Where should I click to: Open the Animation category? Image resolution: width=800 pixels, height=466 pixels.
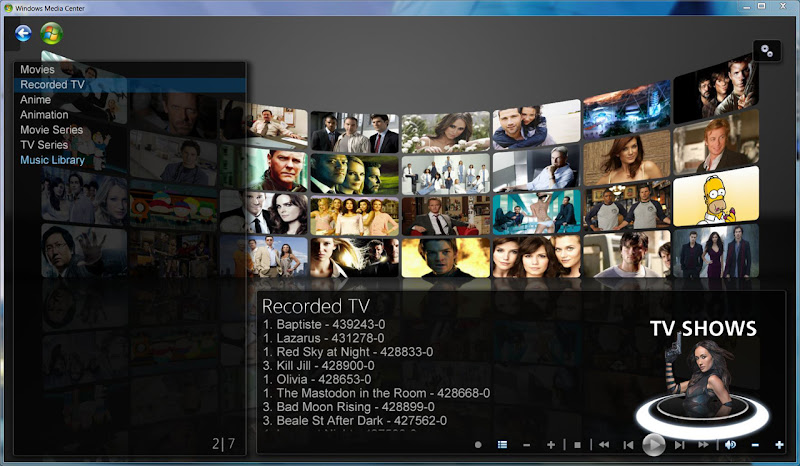(x=130, y=115)
